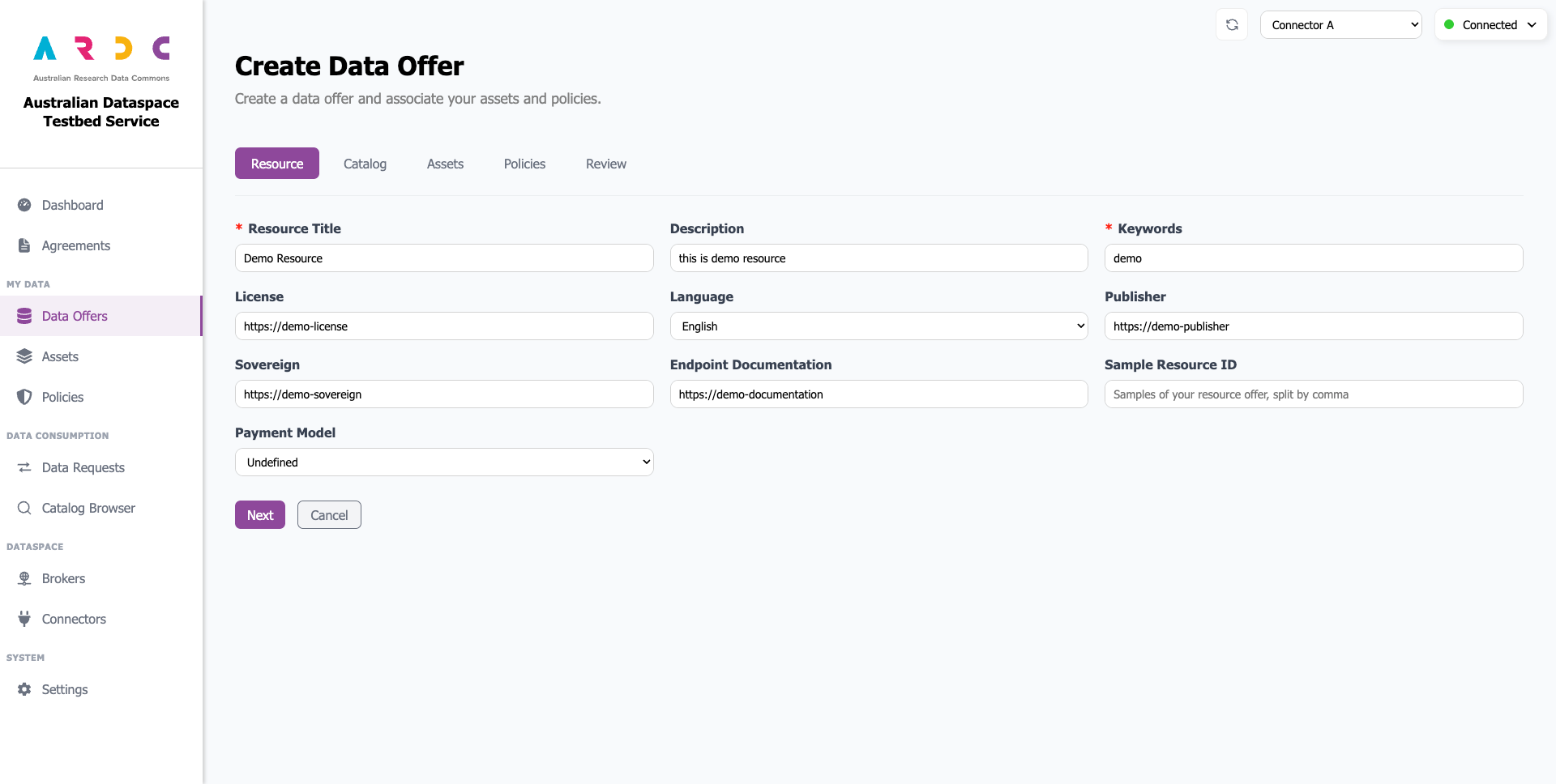Click the Agreements document icon
Viewport: 1556px width, 784px height.
[24, 245]
